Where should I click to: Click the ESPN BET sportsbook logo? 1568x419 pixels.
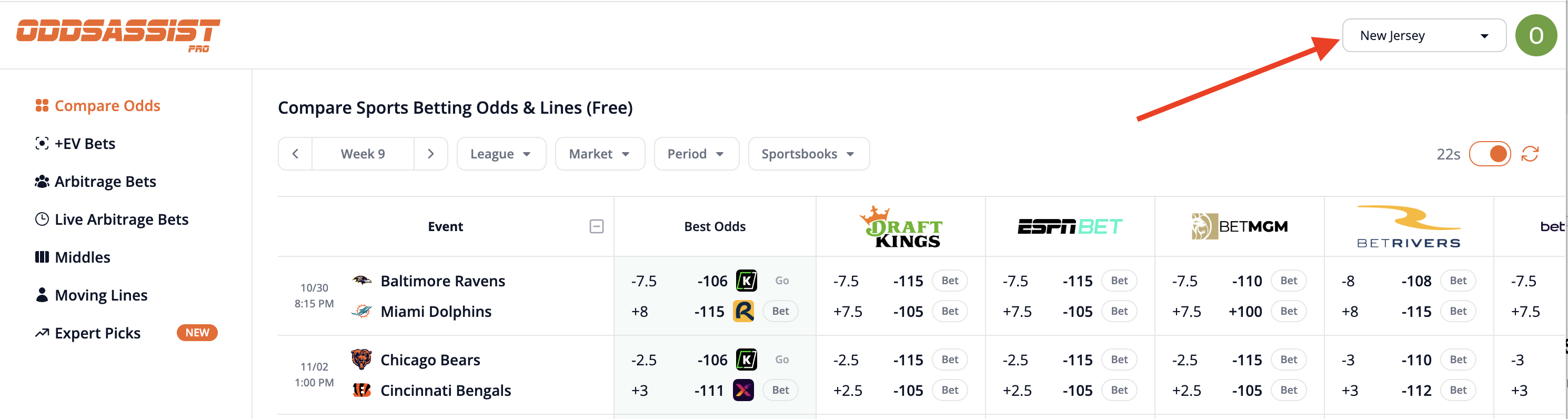1070,226
